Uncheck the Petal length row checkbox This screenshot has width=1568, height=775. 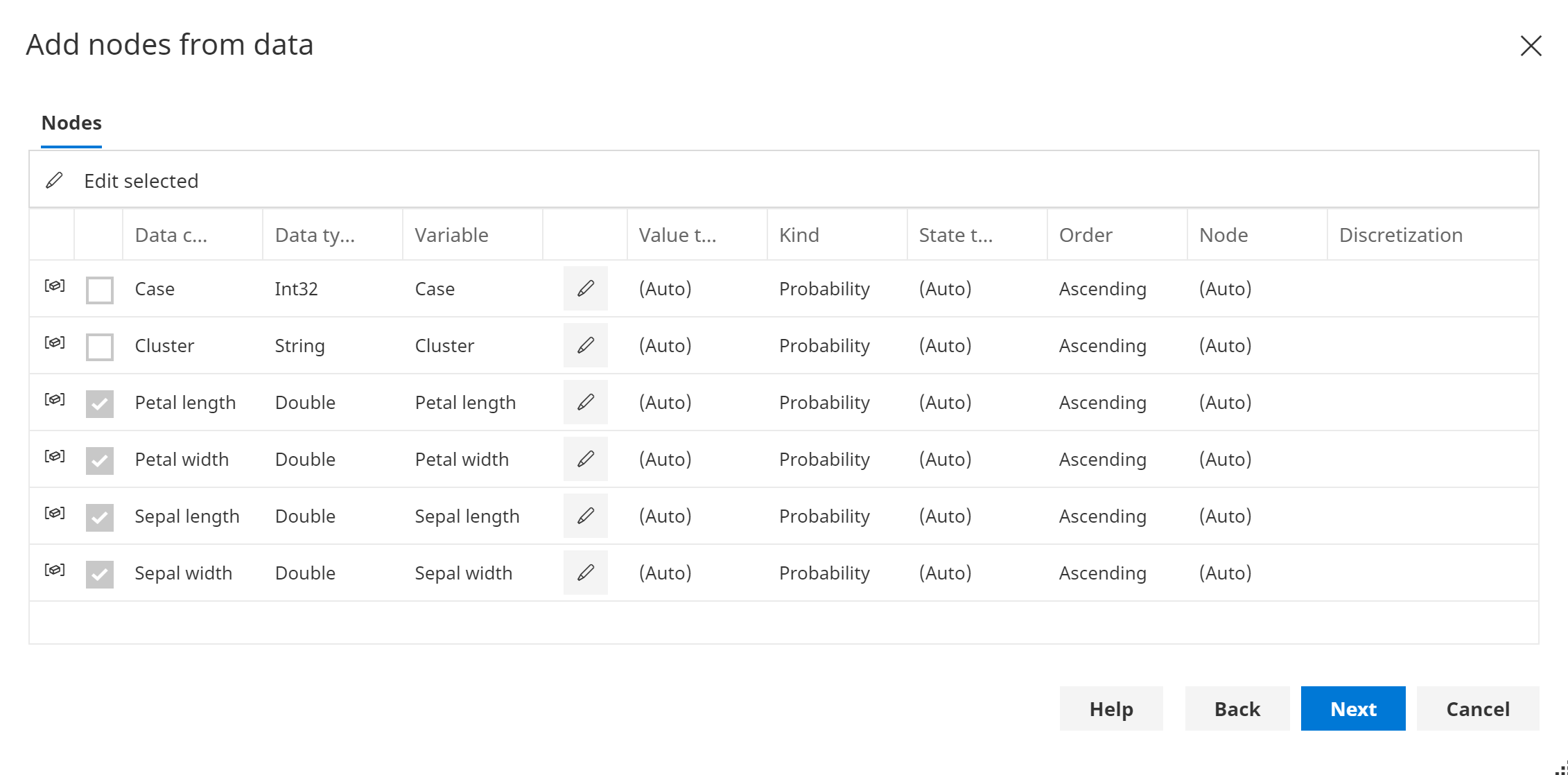[99, 402]
